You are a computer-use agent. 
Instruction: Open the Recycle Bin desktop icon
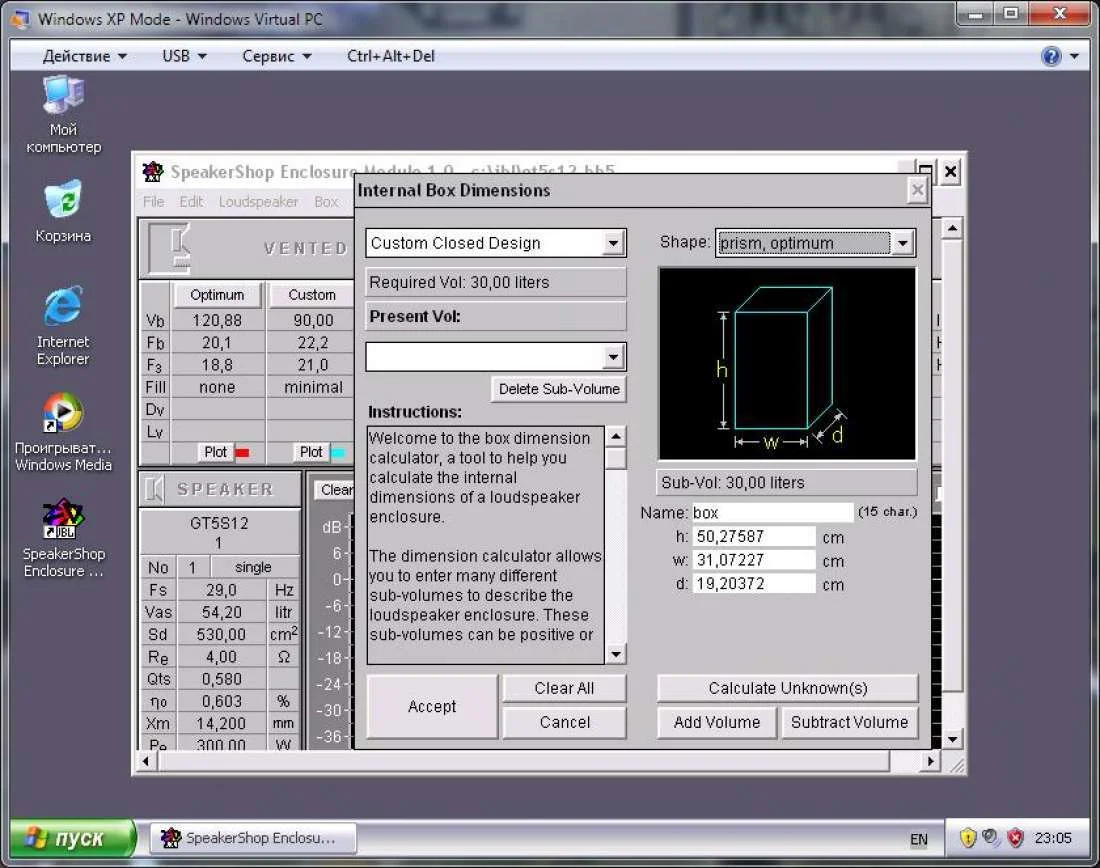(63, 201)
